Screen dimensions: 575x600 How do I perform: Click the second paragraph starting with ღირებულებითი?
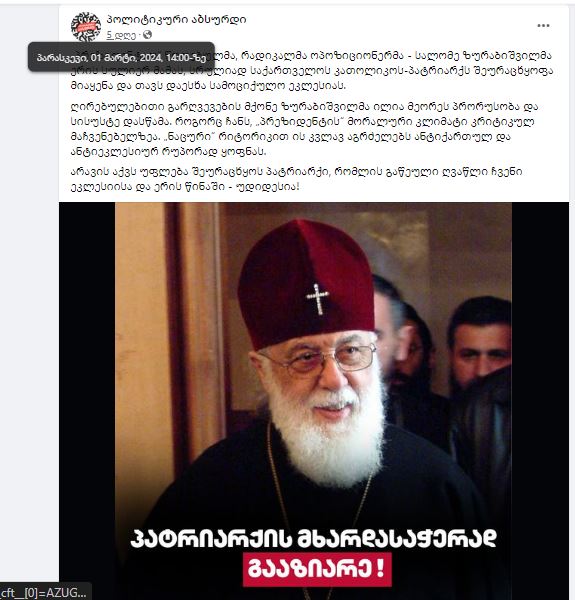pyautogui.click(x=303, y=129)
